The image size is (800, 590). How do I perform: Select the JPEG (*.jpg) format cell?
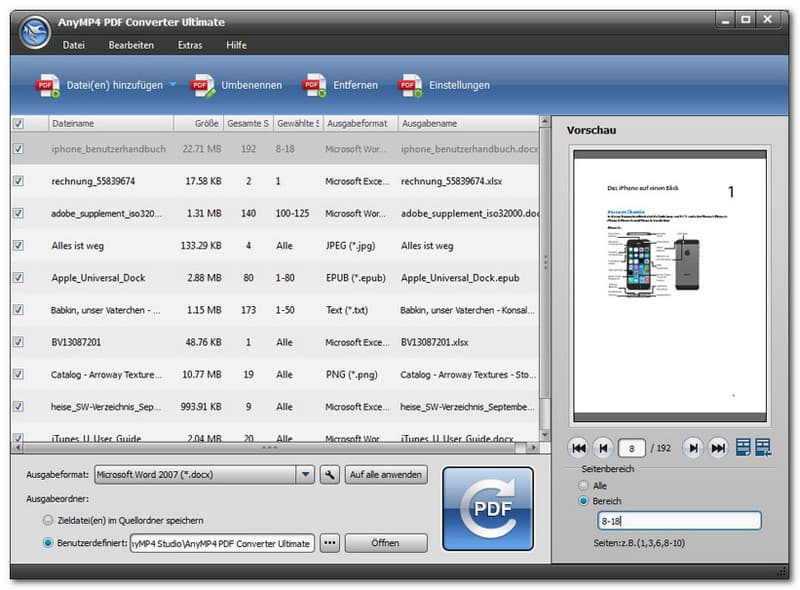[x=351, y=245]
